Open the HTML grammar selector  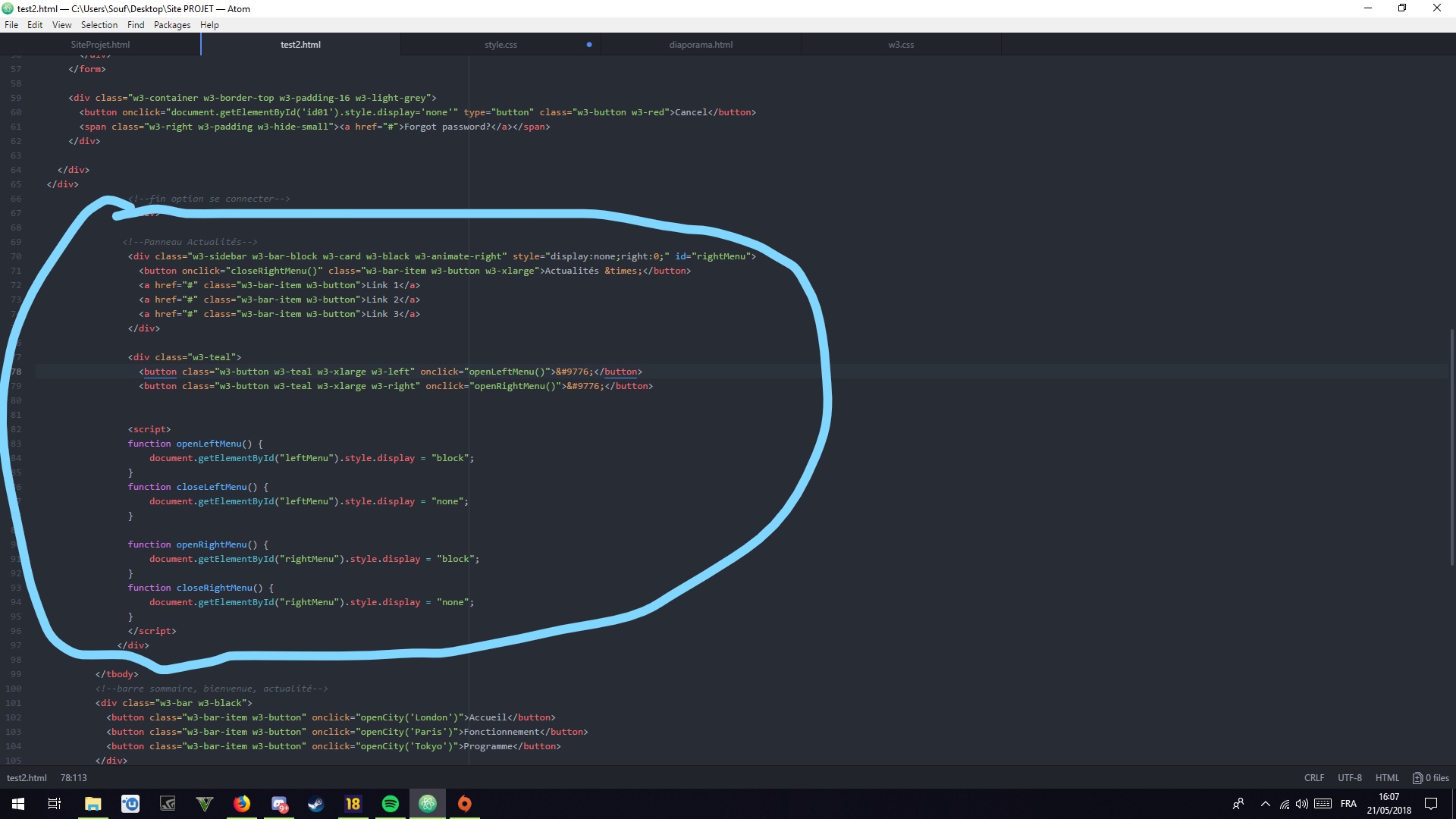[1387, 778]
